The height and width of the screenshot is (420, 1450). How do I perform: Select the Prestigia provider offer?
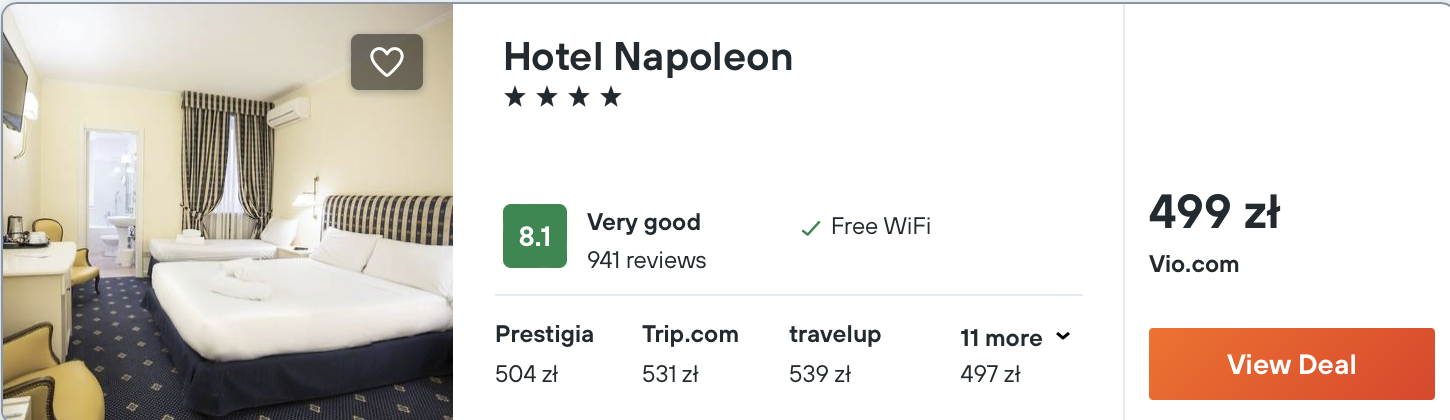point(544,334)
